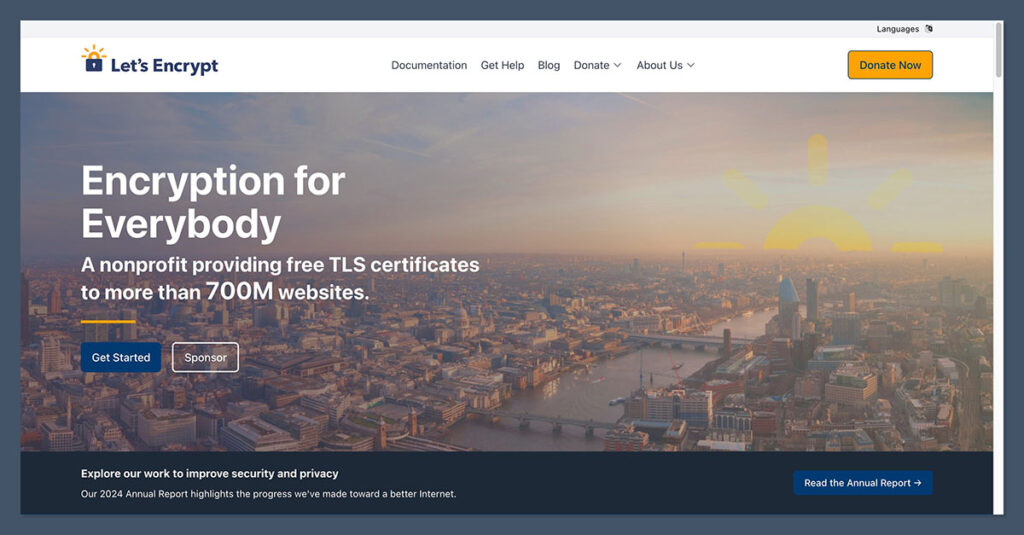Go to Get Help page
The image size is (1024, 535).
[x=502, y=65]
